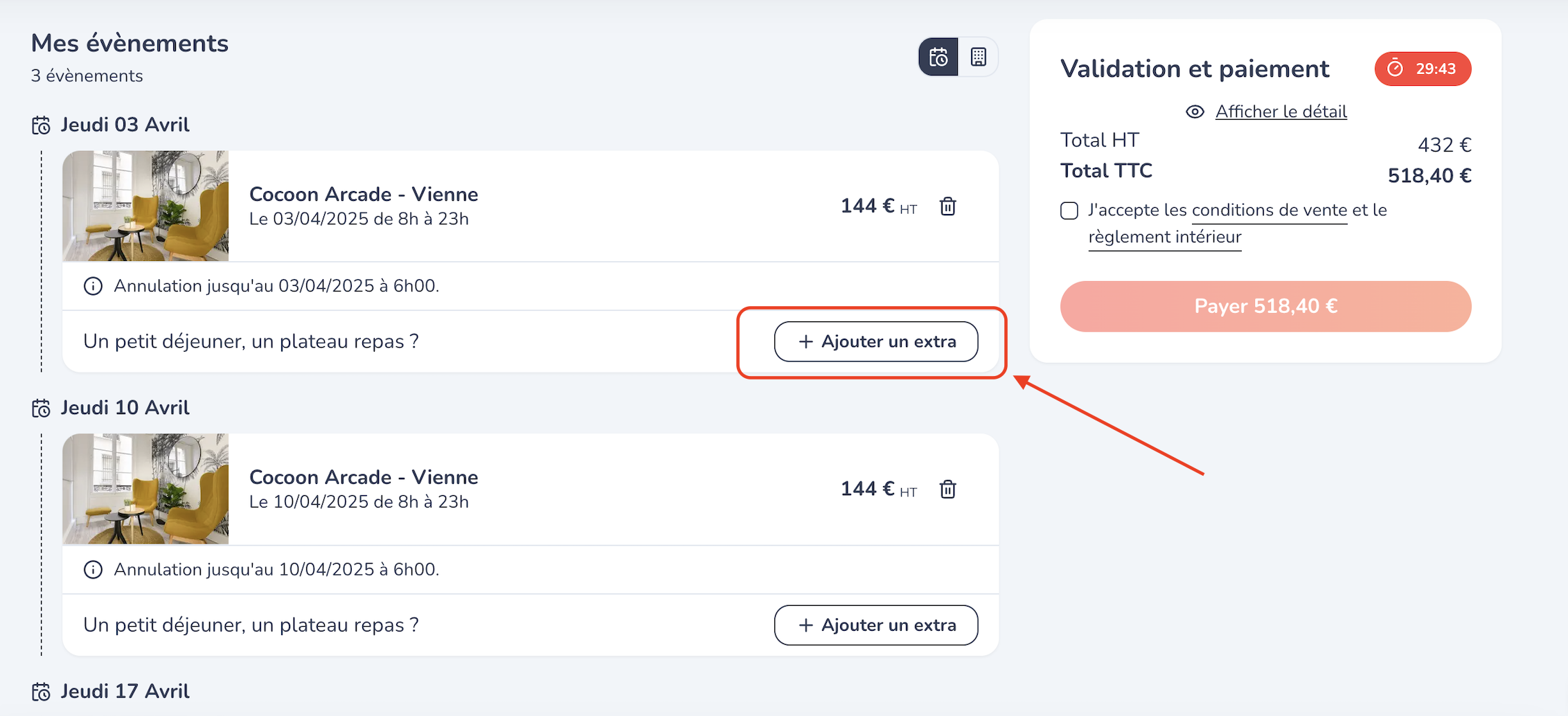The width and height of the screenshot is (1568, 716).
Task: Delete the 10/04/2025 Cocoon Arcade booking
Action: (x=947, y=490)
